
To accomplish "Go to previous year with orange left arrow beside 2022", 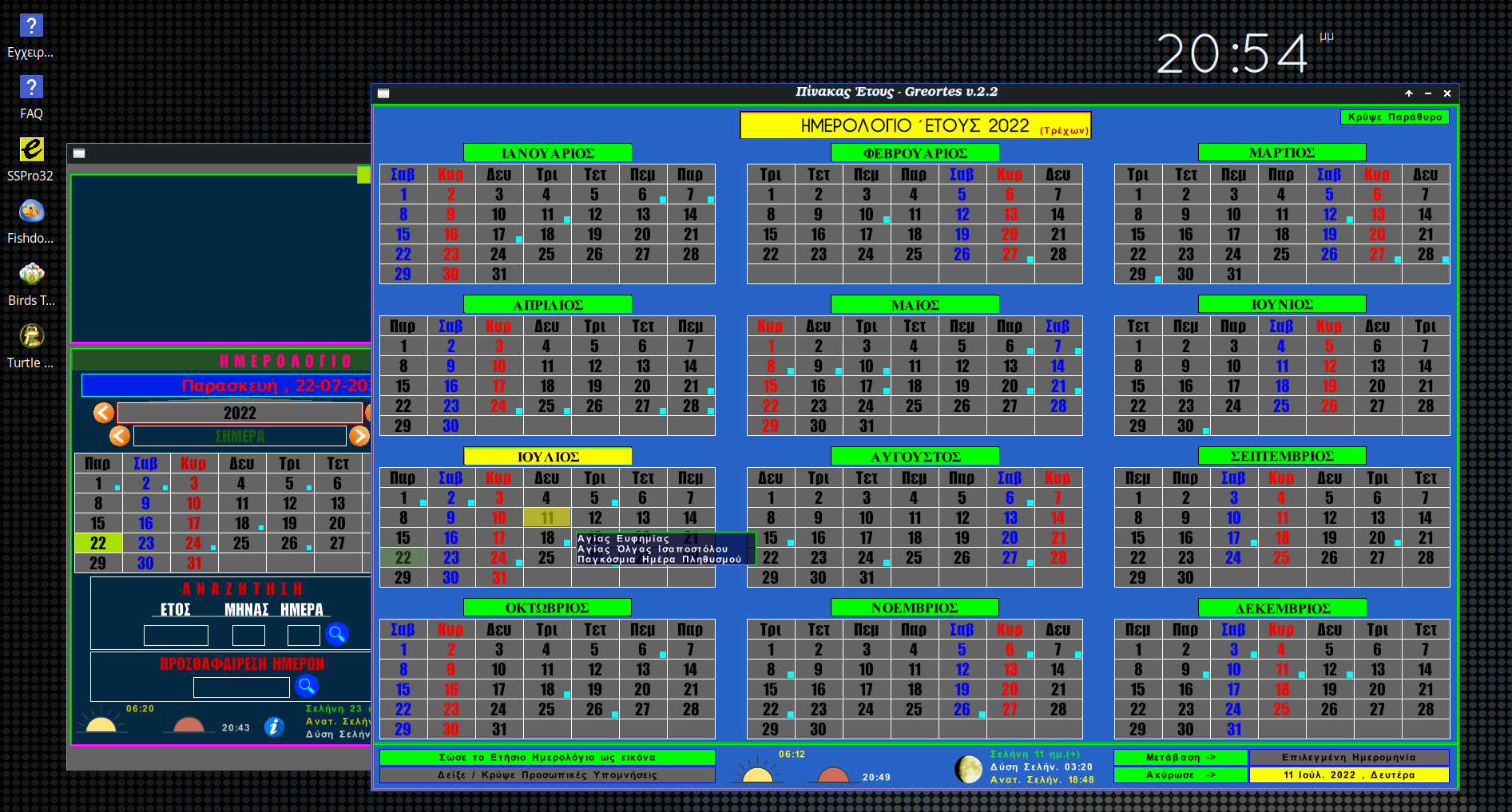I will tap(104, 413).
